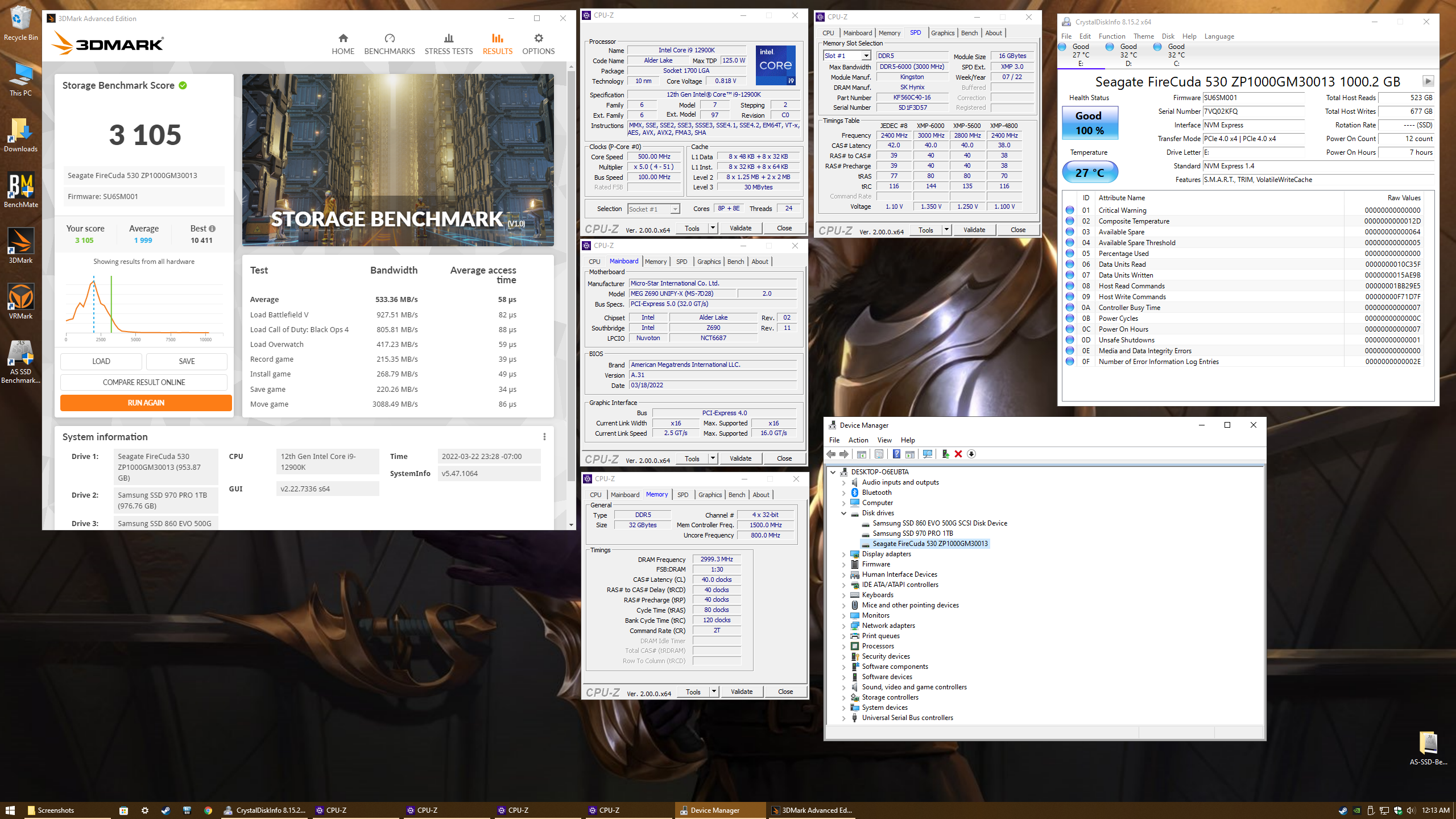Open View menu in Device Manager

pos(884,440)
